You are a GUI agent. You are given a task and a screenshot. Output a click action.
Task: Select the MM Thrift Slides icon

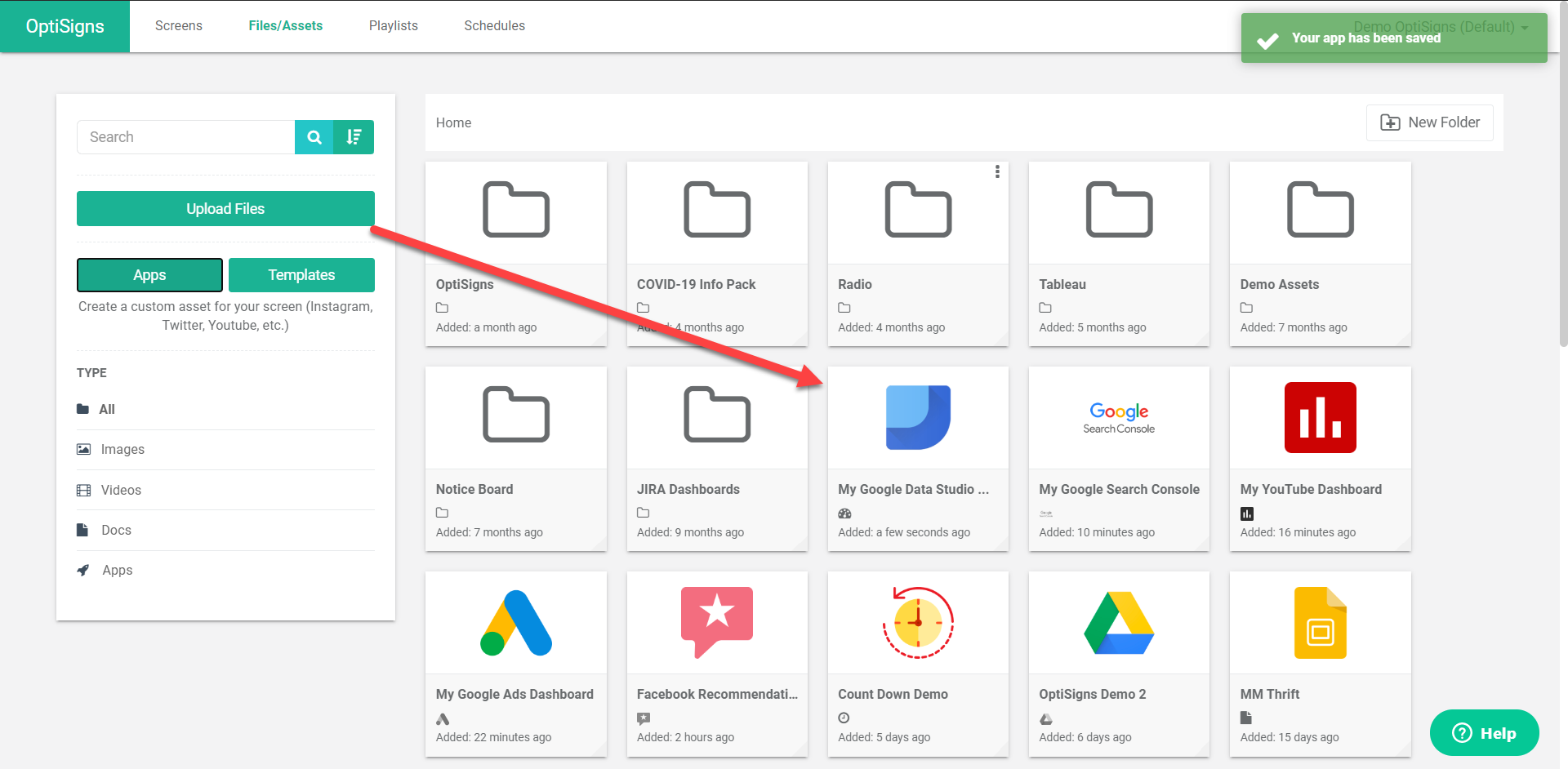click(x=1321, y=623)
